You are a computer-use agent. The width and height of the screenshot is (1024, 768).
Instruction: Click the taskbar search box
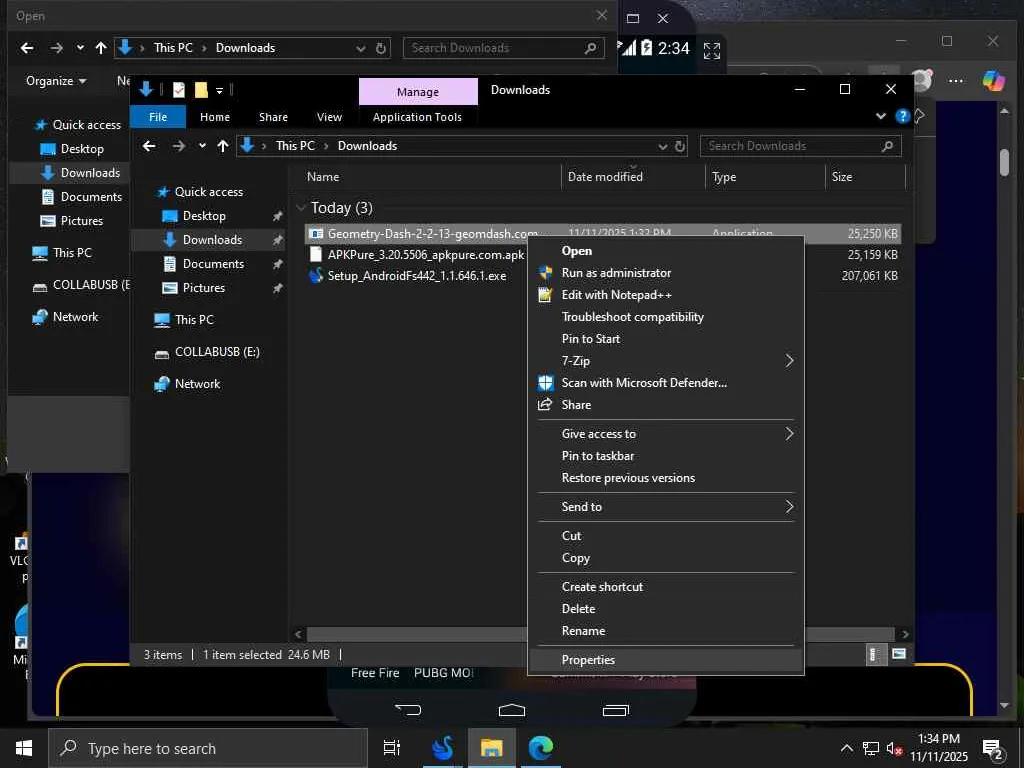(208, 748)
